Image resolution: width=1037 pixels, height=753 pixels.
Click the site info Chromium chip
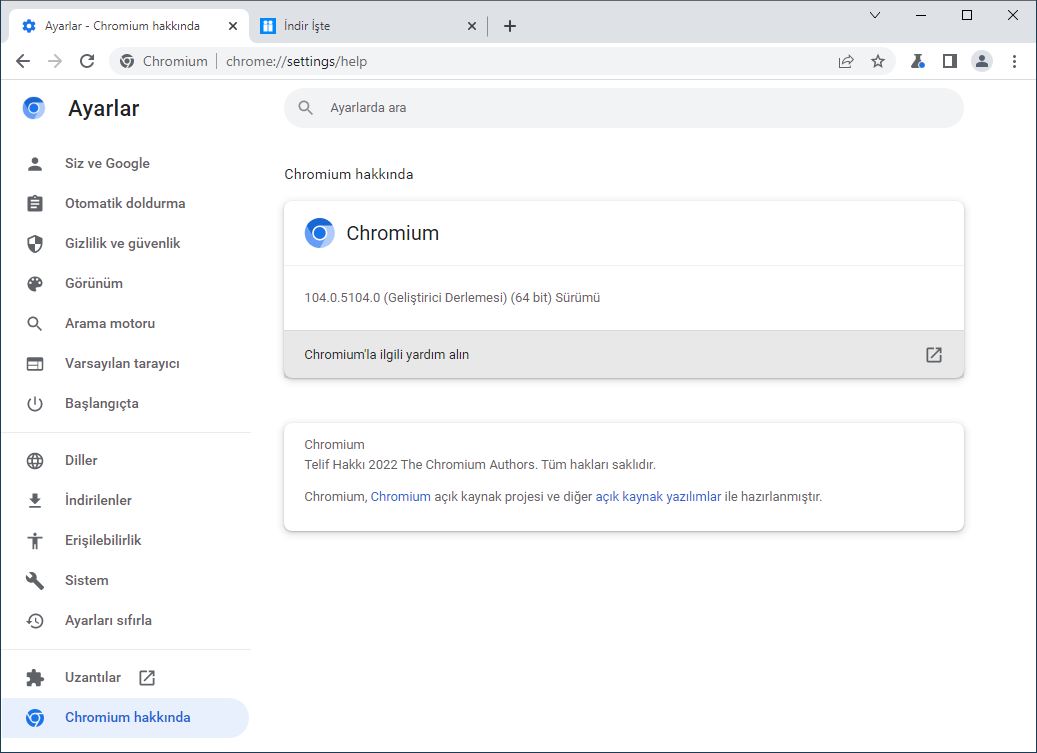163,61
